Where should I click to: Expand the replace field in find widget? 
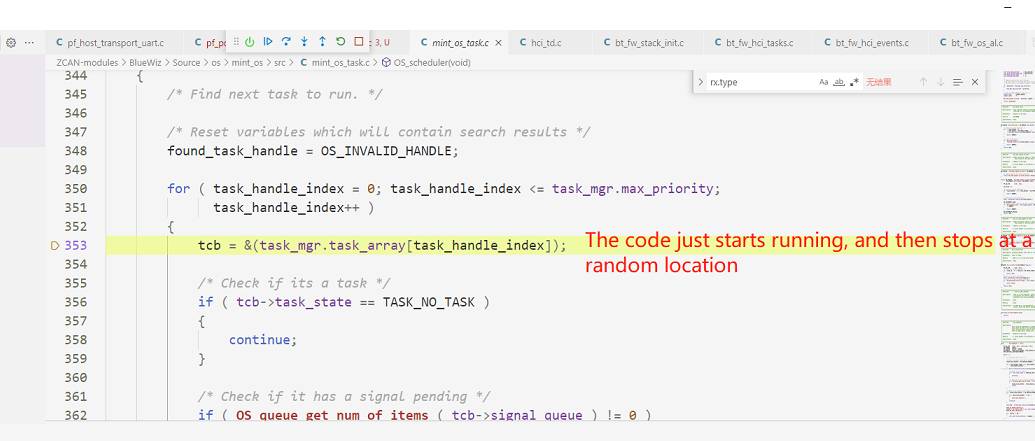(x=700, y=83)
